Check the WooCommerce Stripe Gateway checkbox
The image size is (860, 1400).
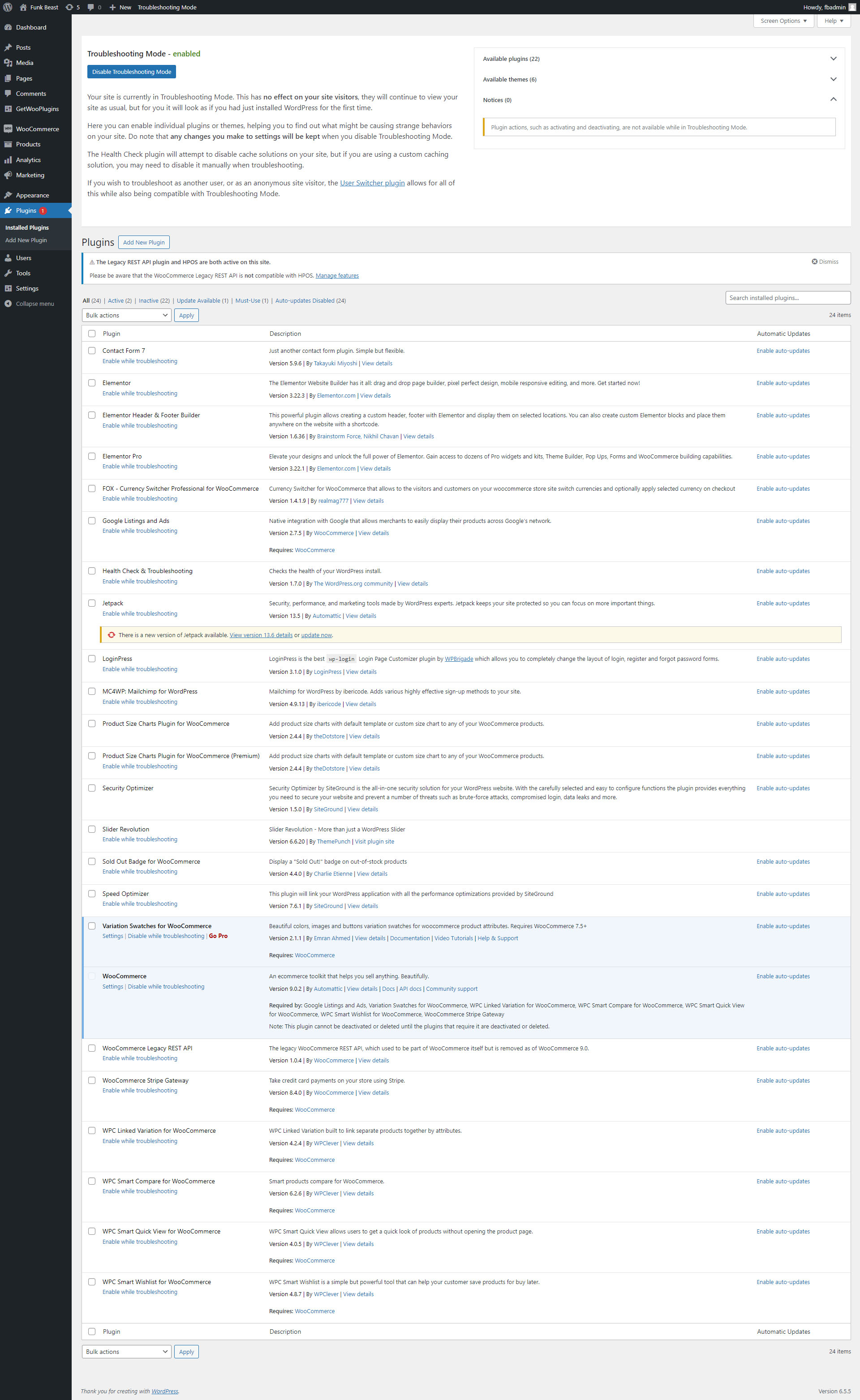91,1080
